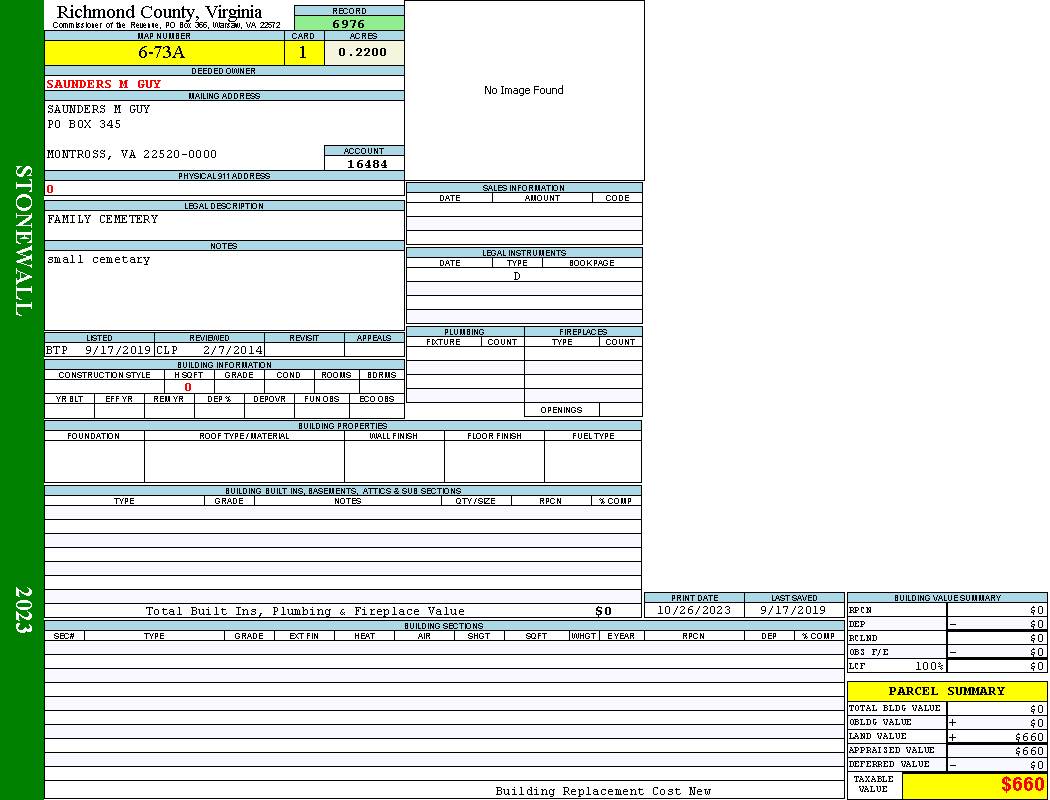Click the yellow PARCEL SUMMARY header
This screenshot has height=800, width=1050.
pos(946,691)
